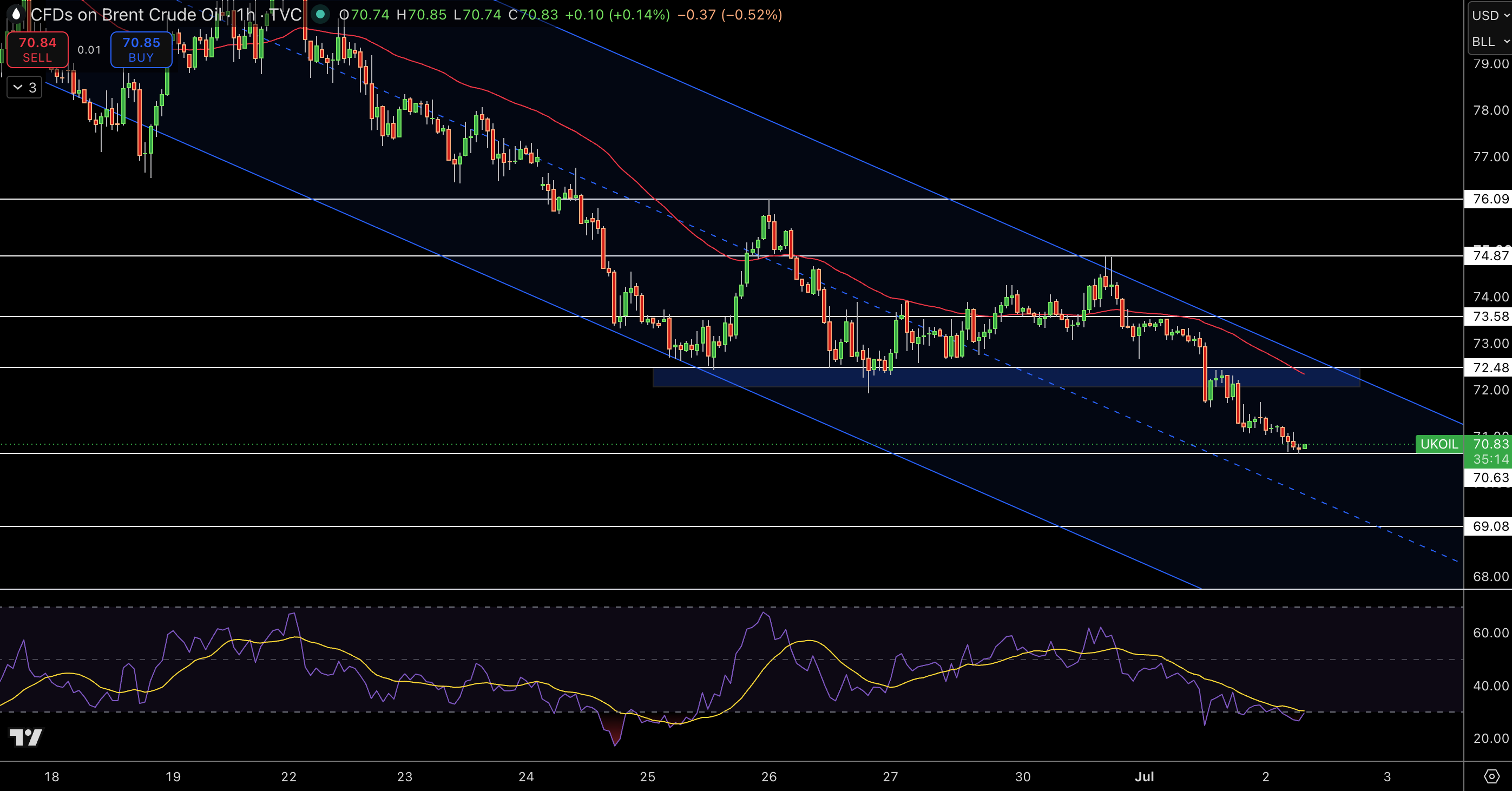Open the BLL unit dropdown
This screenshot has width=1512, height=791.
coord(1489,42)
